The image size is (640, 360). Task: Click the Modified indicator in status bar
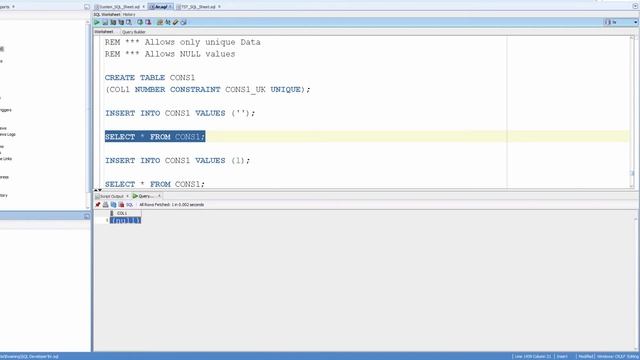click(586, 357)
